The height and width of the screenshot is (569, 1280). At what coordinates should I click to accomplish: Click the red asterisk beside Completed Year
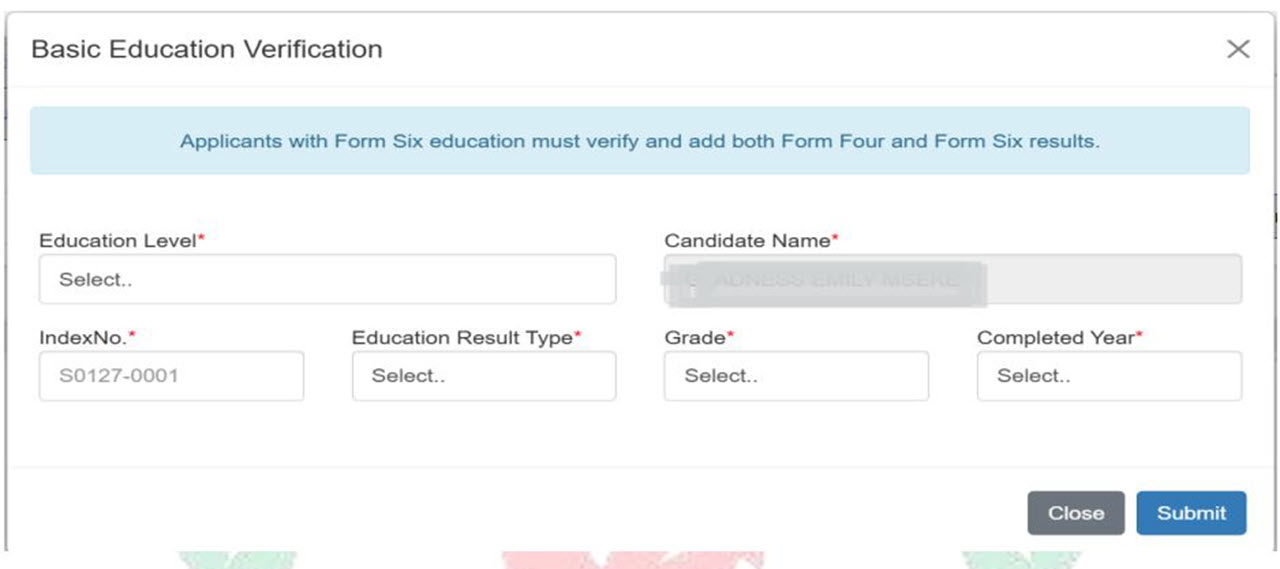pos(1139,336)
